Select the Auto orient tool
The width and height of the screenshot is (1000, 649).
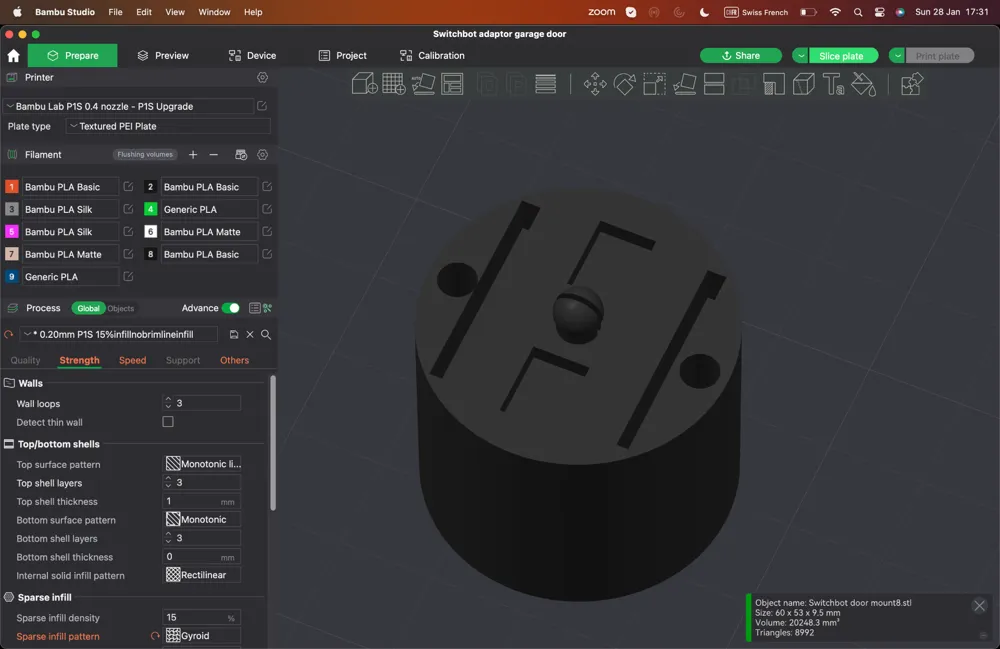(x=423, y=84)
